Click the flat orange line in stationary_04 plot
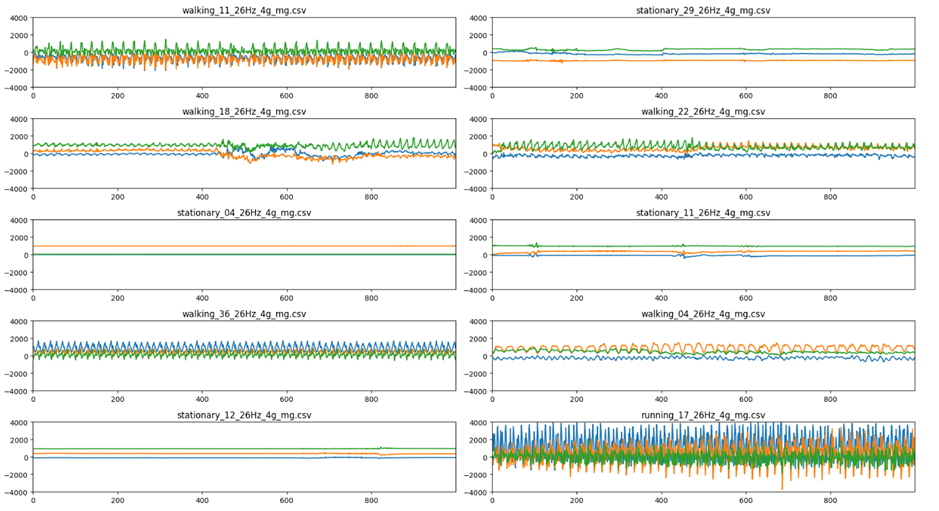The width and height of the screenshot is (939, 511). (244, 246)
